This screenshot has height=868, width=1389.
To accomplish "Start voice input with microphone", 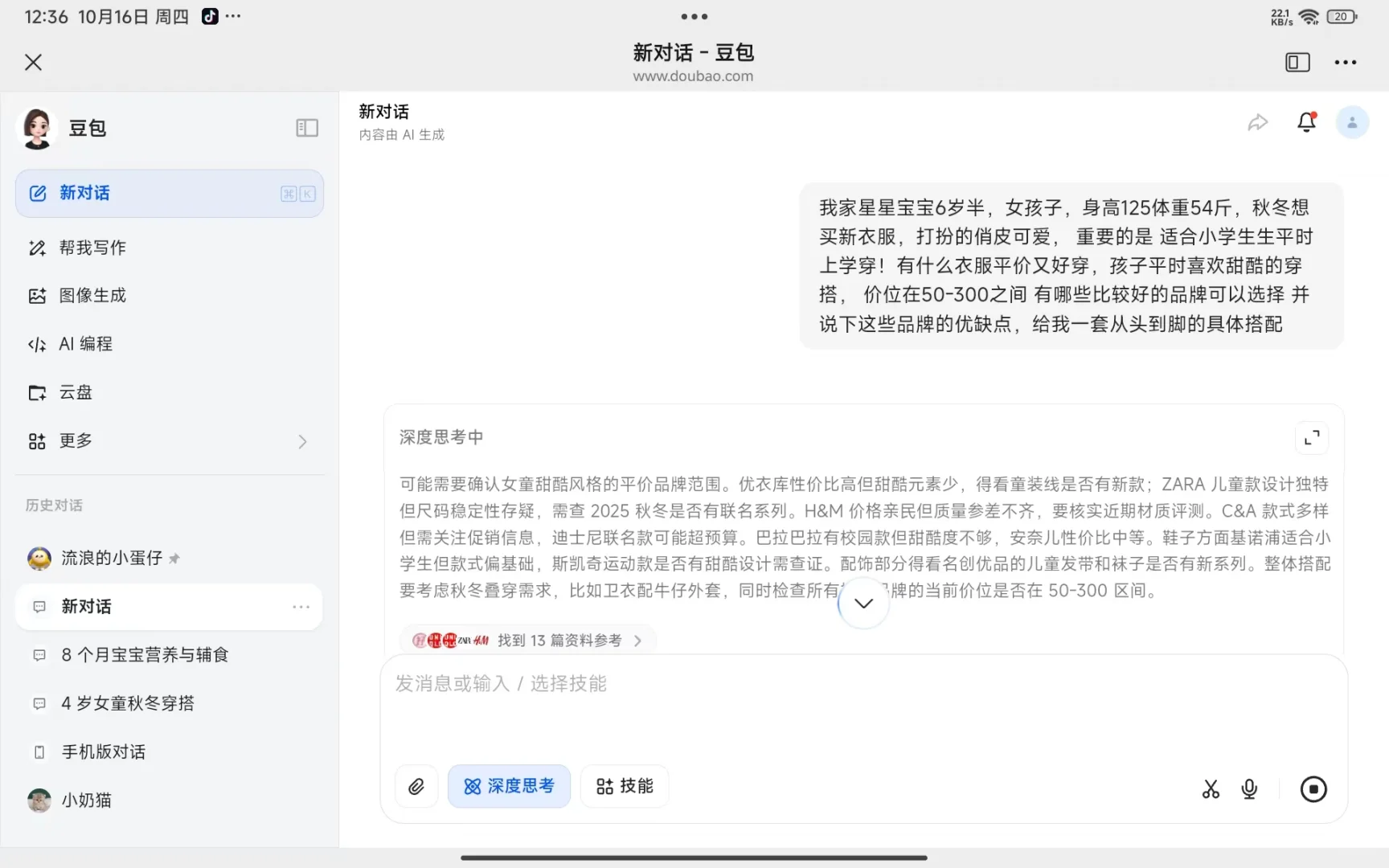I will point(1250,789).
